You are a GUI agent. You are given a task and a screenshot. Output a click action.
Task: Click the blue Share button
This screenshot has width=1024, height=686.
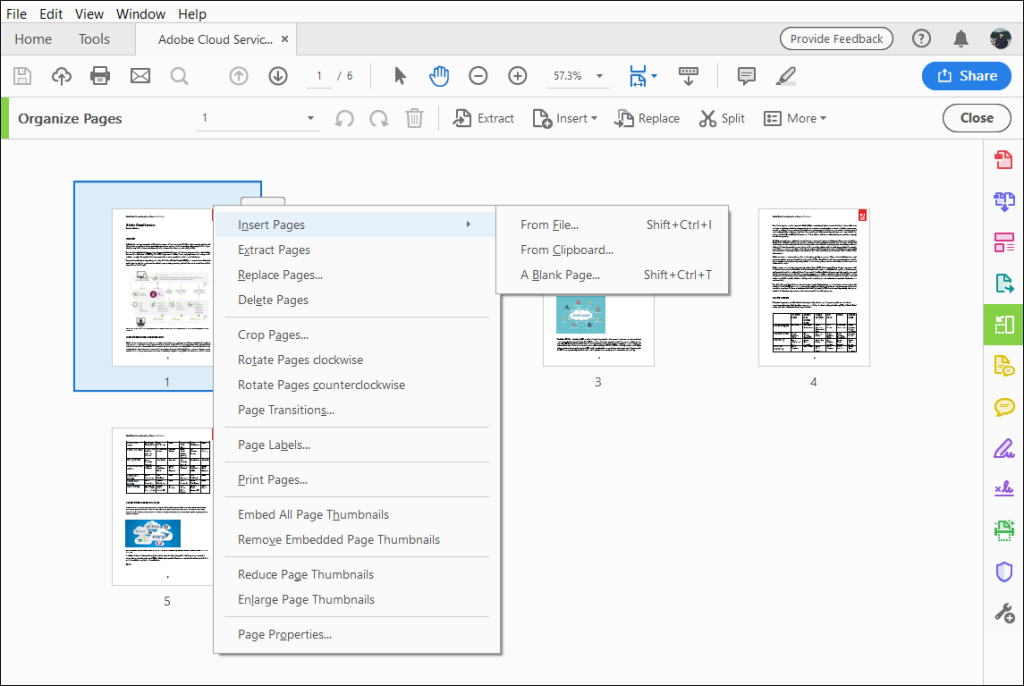pyautogui.click(x=966, y=75)
